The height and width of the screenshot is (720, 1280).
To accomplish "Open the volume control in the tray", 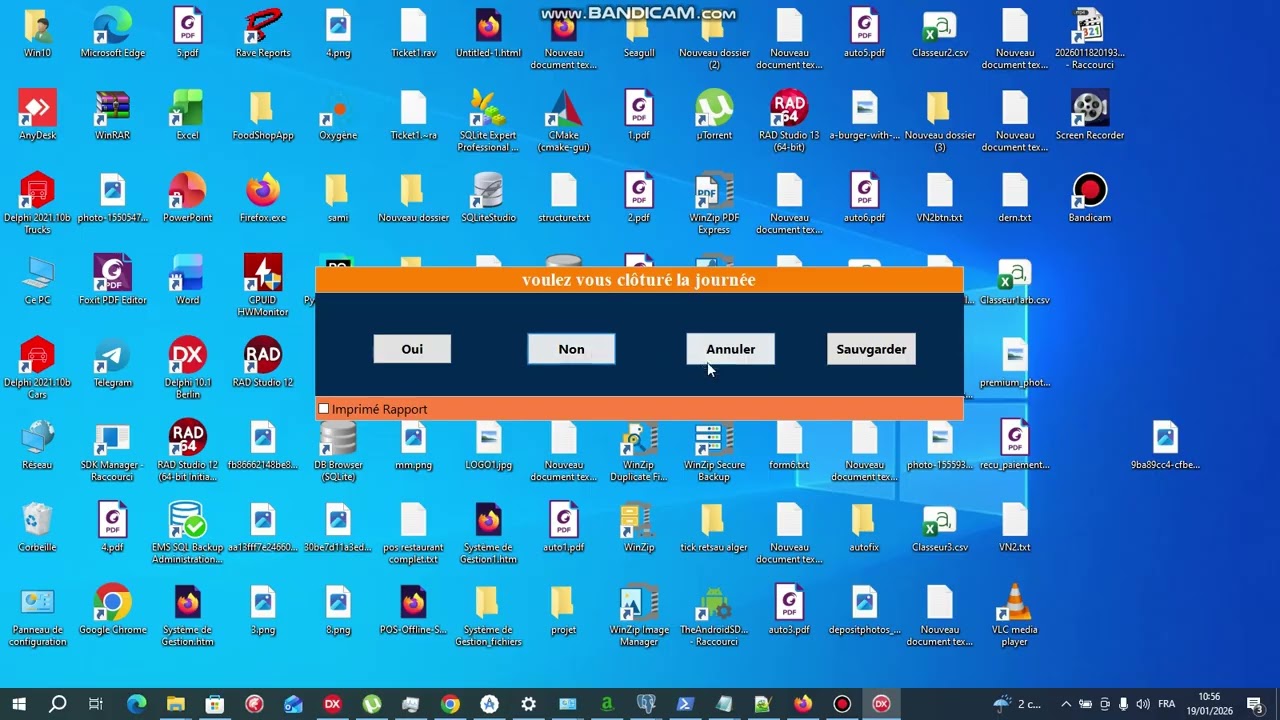I will [x=1143, y=704].
